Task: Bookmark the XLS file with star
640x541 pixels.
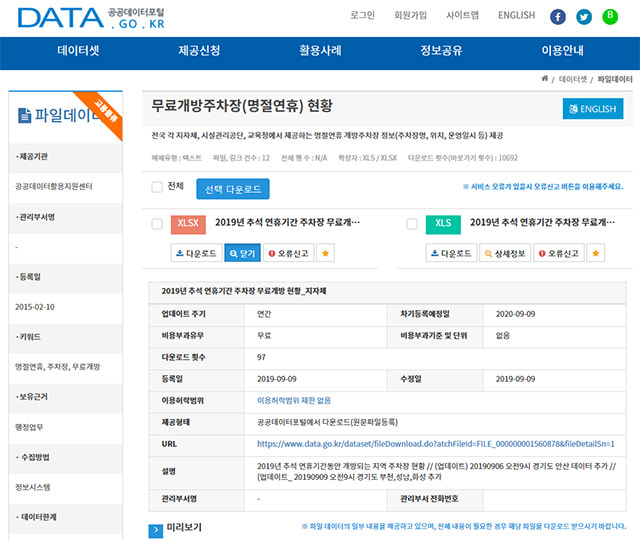Action: (x=596, y=254)
